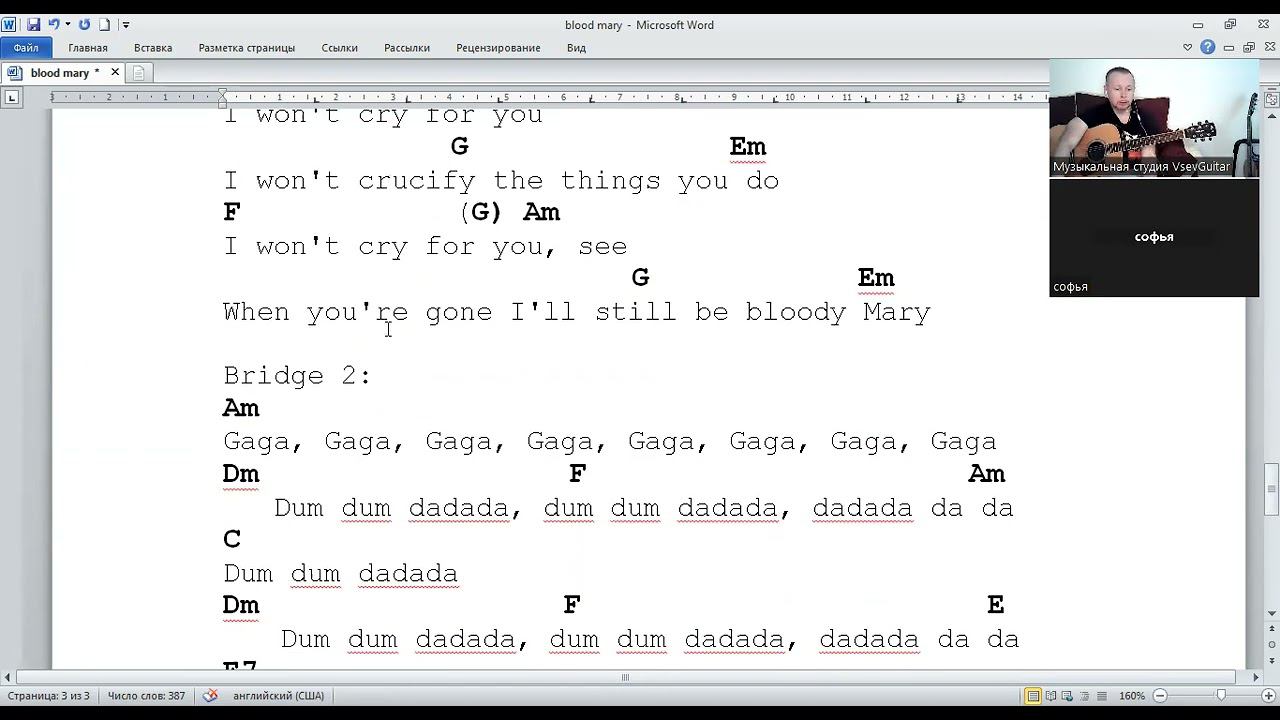The width and height of the screenshot is (1280, 720).
Task: Click the vertical scrollbar thumb
Action: pyautogui.click(x=1272, y=491)
